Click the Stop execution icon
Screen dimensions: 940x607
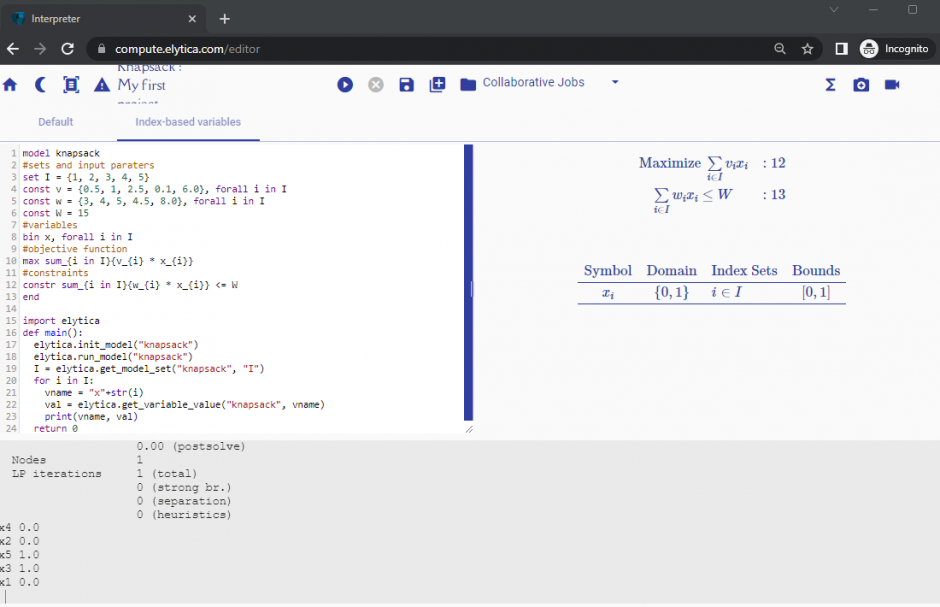coord(376,85)
